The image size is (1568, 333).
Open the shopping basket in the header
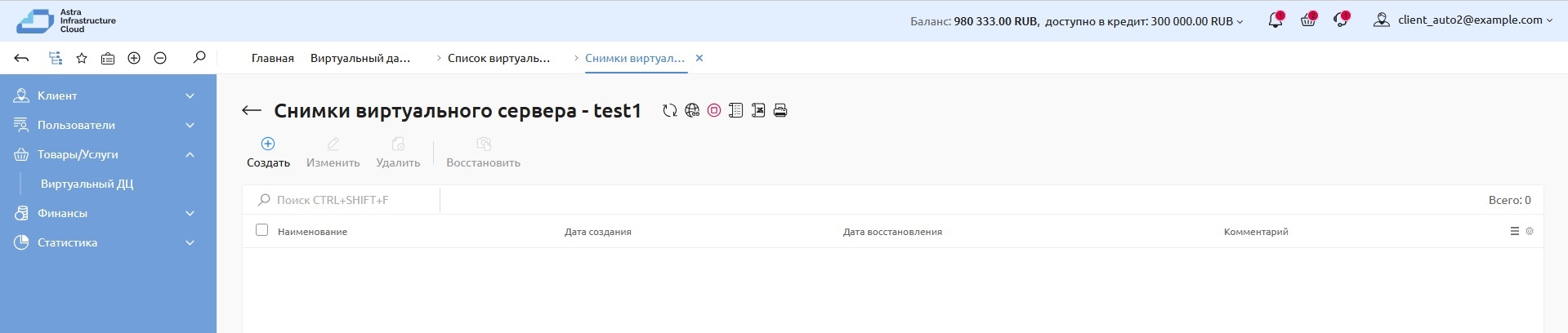pyautogui.click(x=1307, y=20)
